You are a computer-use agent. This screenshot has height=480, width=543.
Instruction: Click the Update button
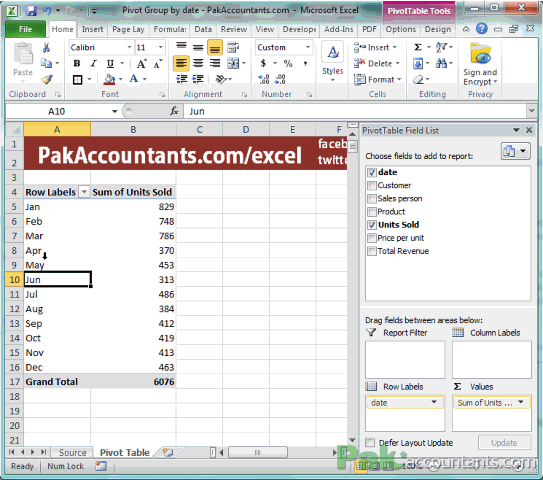point(504,443)
